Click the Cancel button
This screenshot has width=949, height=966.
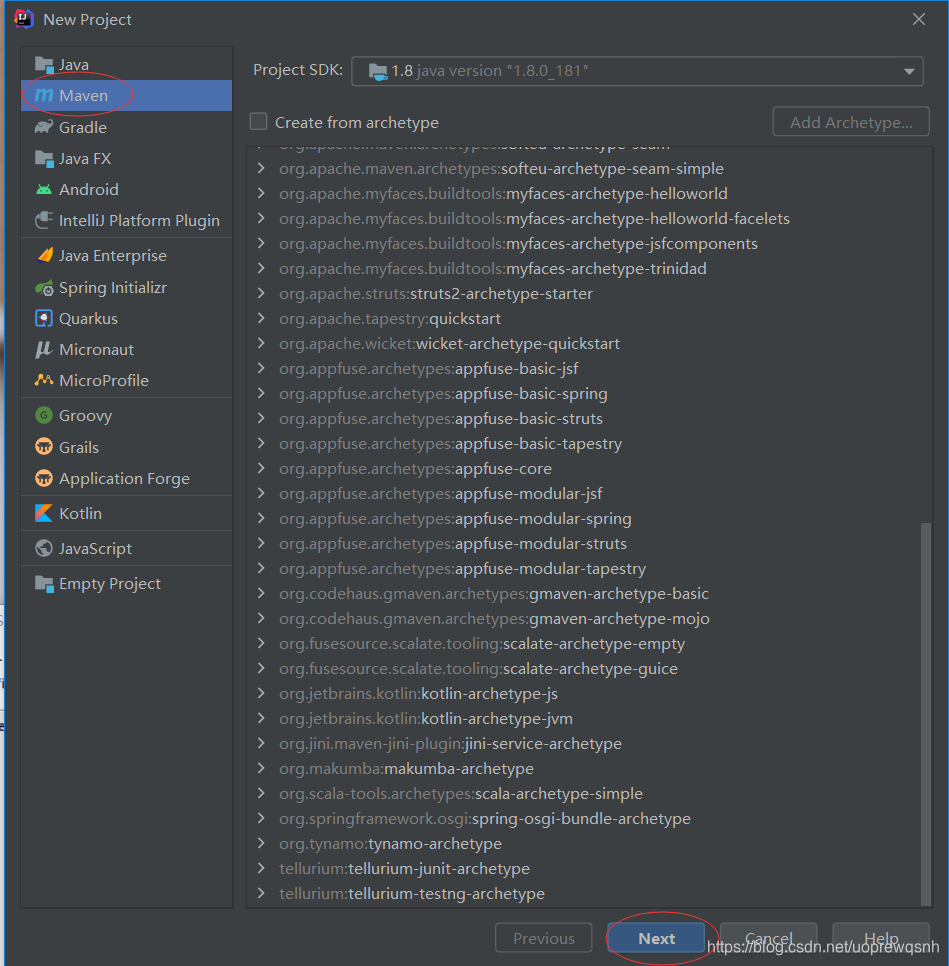coord(768,938)
